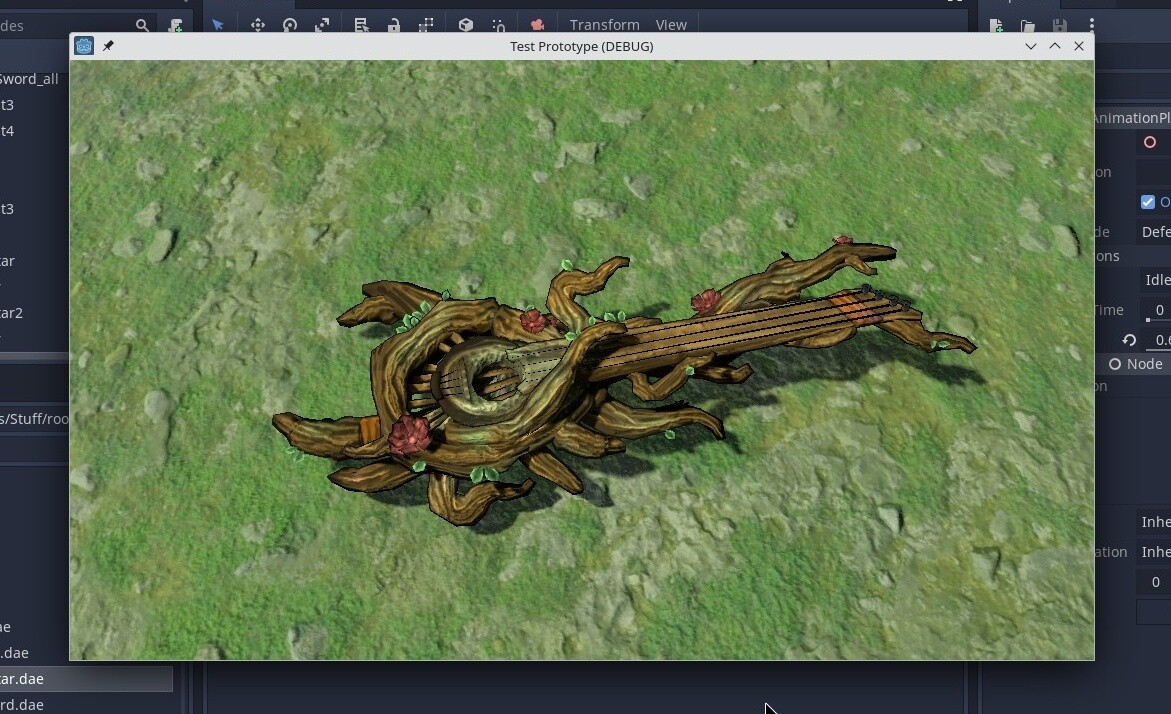
Task: Click the open folder icon in the inspector toolbar
Action: [x=1028, y=25]
